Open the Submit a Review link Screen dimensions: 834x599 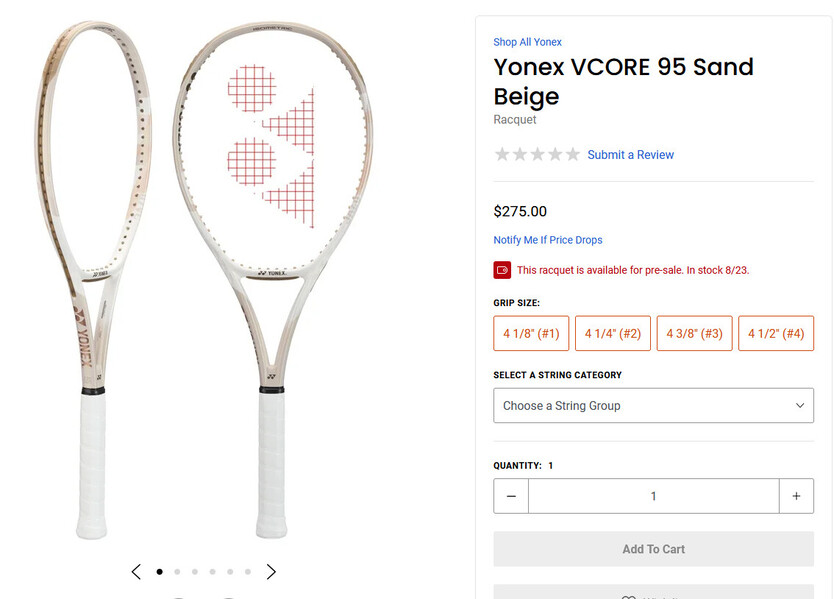point(630,155)
